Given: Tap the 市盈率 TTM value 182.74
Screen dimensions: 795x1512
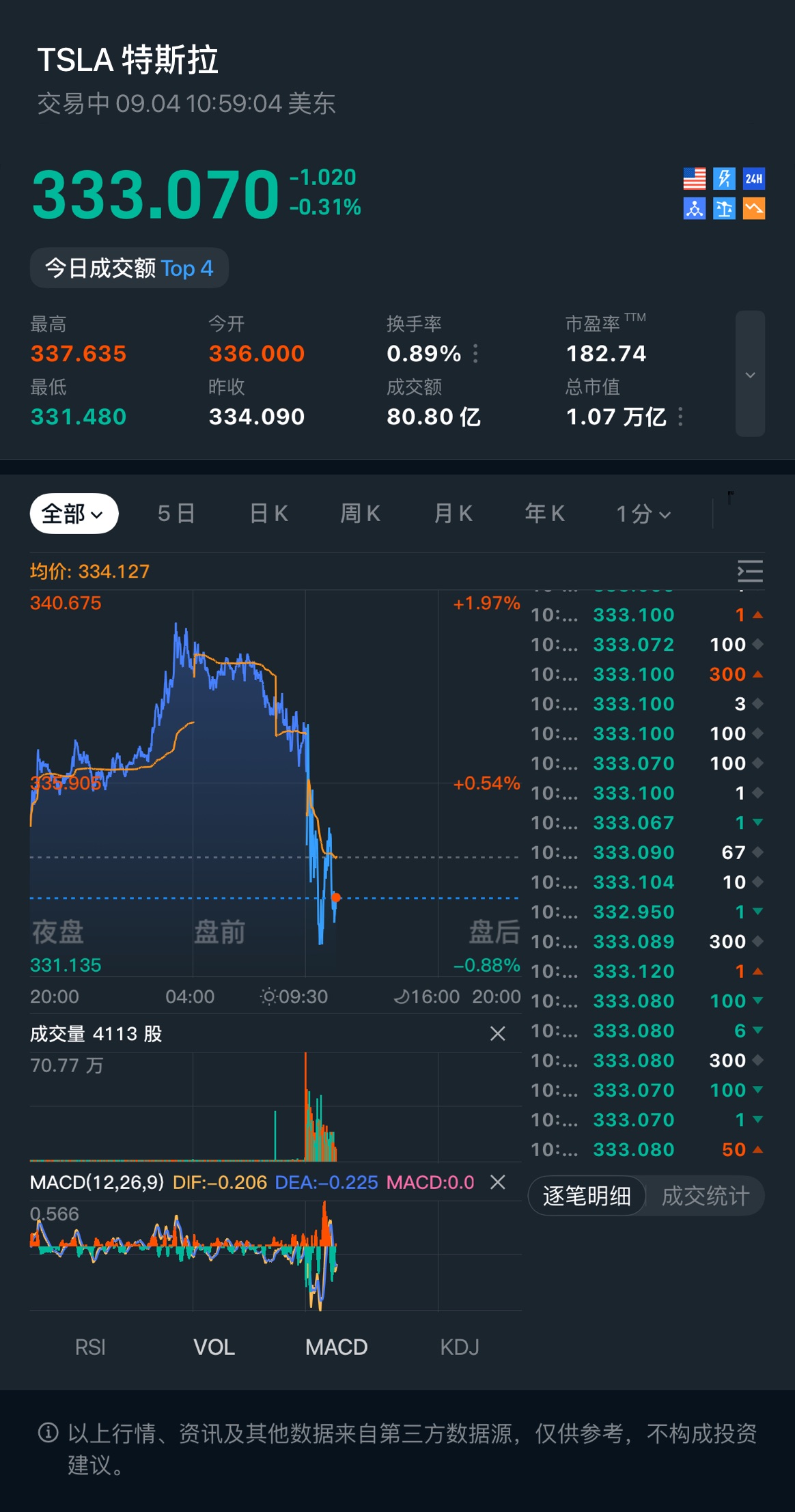Looking at the screenshot, I should 606,354.
